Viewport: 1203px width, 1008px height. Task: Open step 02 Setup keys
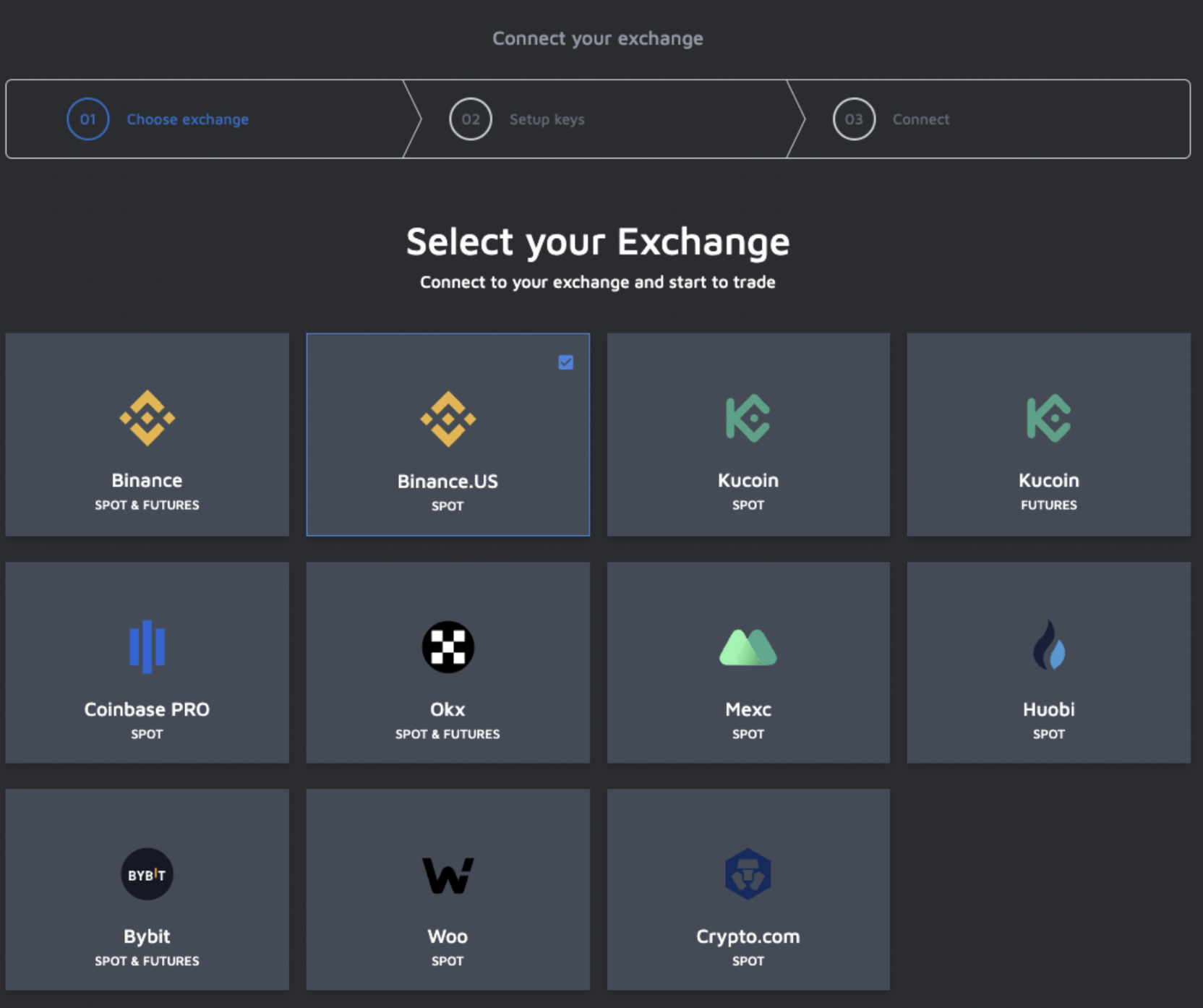click(x=547, y=119)
